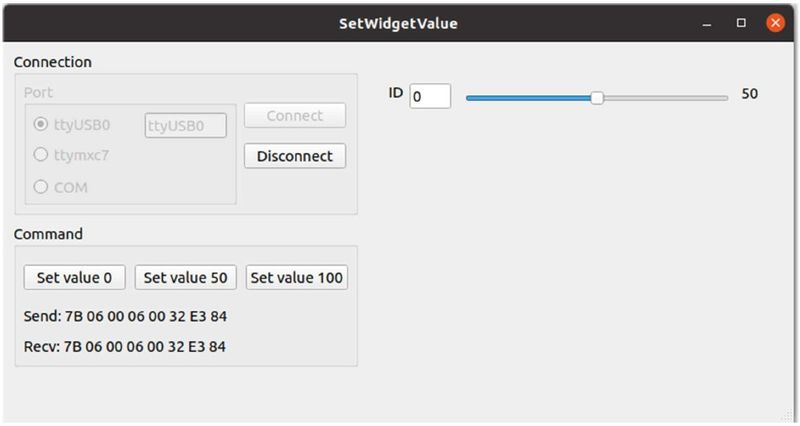This screenshot has width=800, height=426.
Task: Click the ttyUSB0 port text field
Action: [185, 125]
